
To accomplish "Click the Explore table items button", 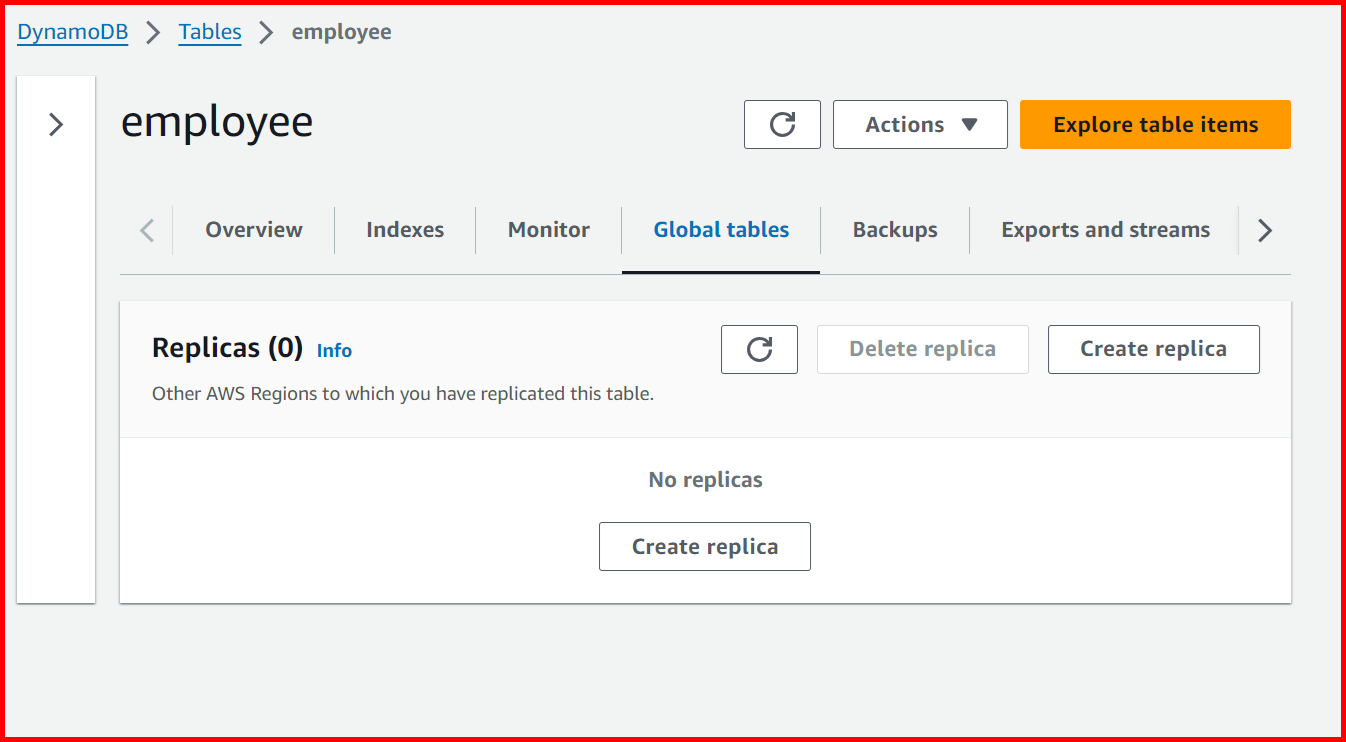I will click(1154, 124).
